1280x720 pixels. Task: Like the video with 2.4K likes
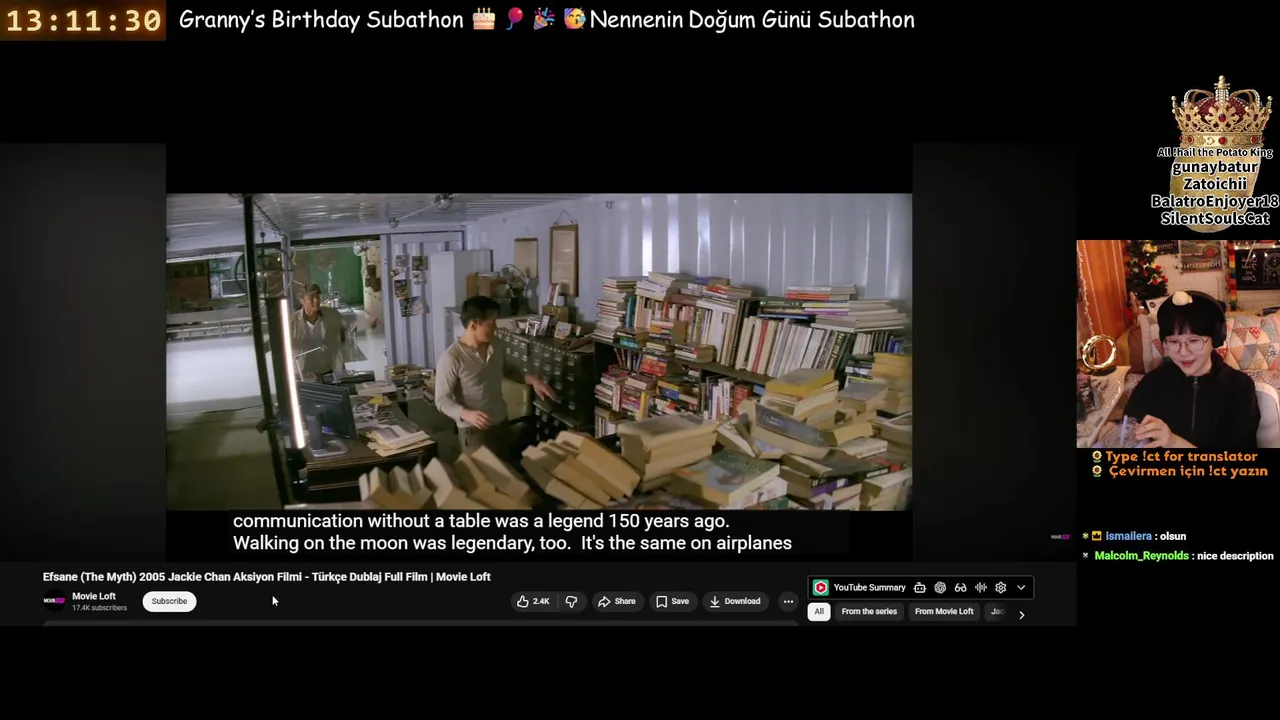pyautogui.click(x=533, y=601)
